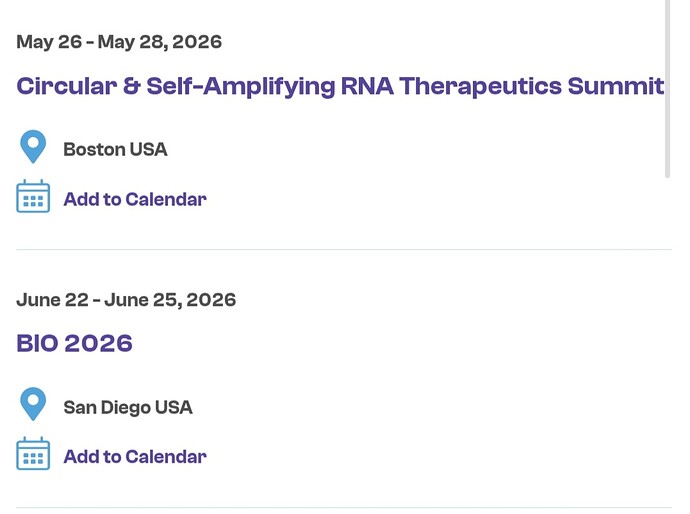Click the May 26 - May 28, 2026 date
690x514 pixels.
[x=119, y=42]
